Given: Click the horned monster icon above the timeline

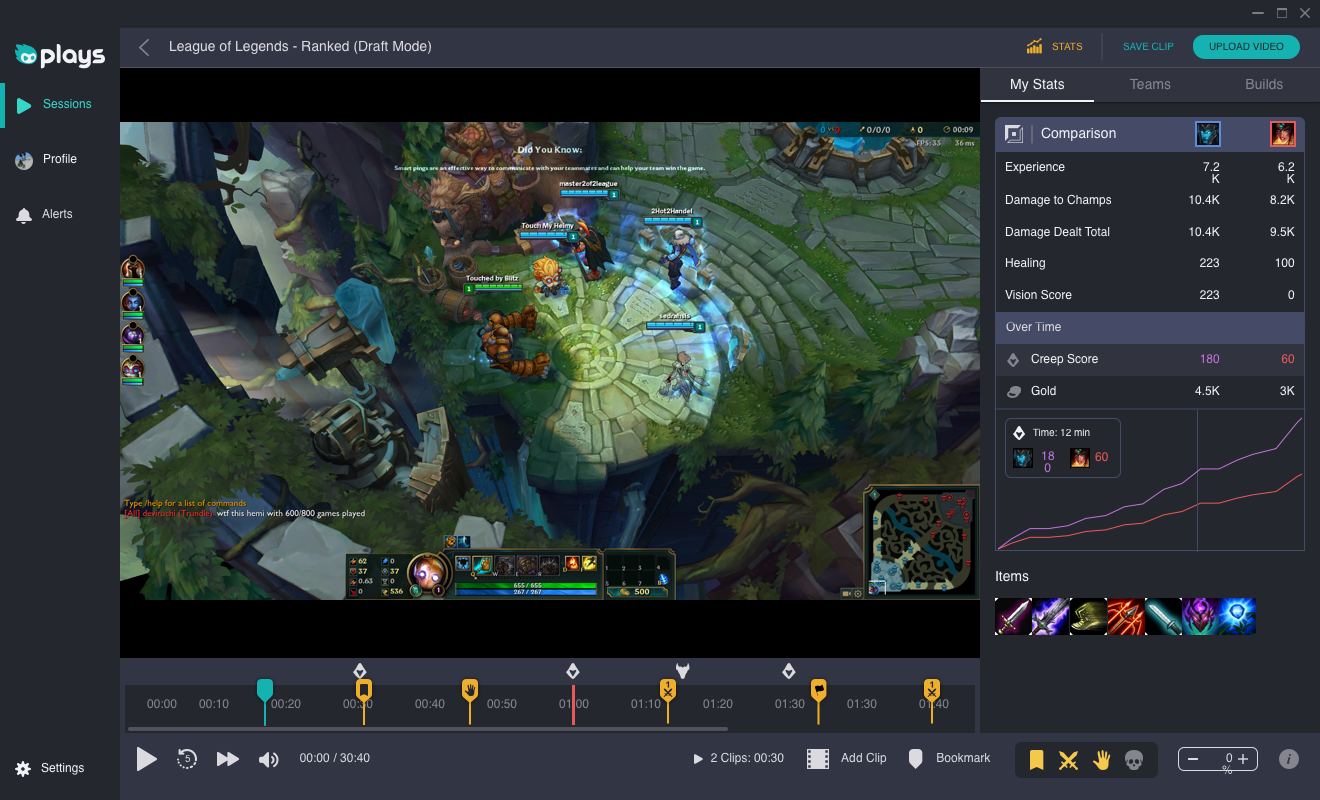Looking at the screenshot, I should (x=683, y=670).
